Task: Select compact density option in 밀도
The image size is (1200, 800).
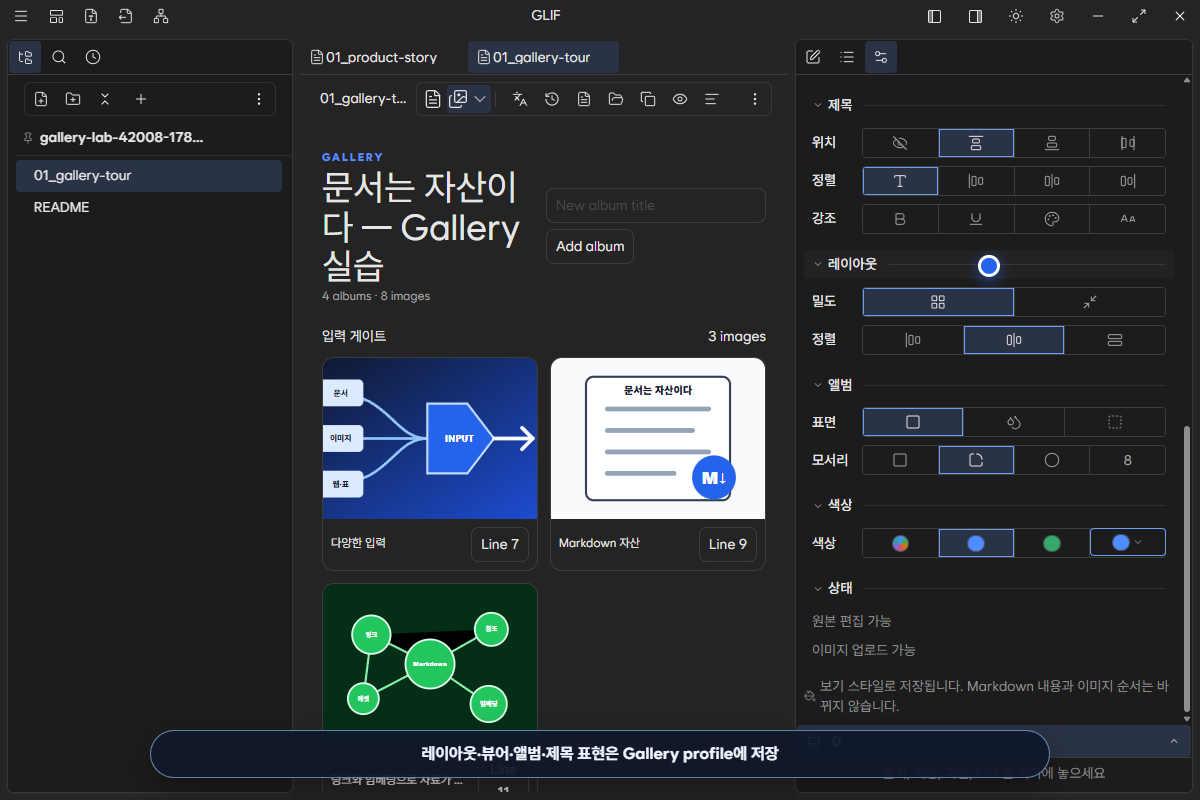Action: coord(1090,302)
